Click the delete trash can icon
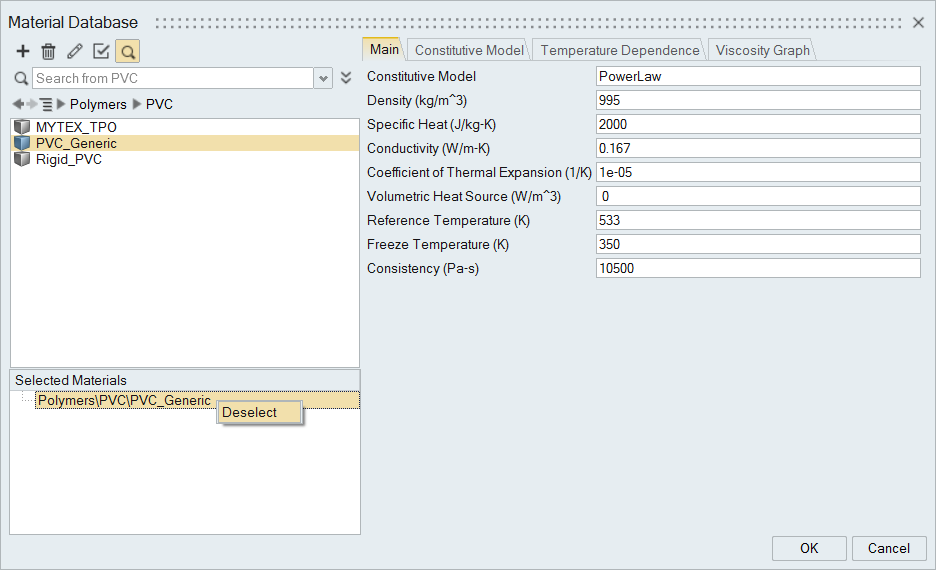Viewport: 936px width, 570px height. click(x=48, y=51)
